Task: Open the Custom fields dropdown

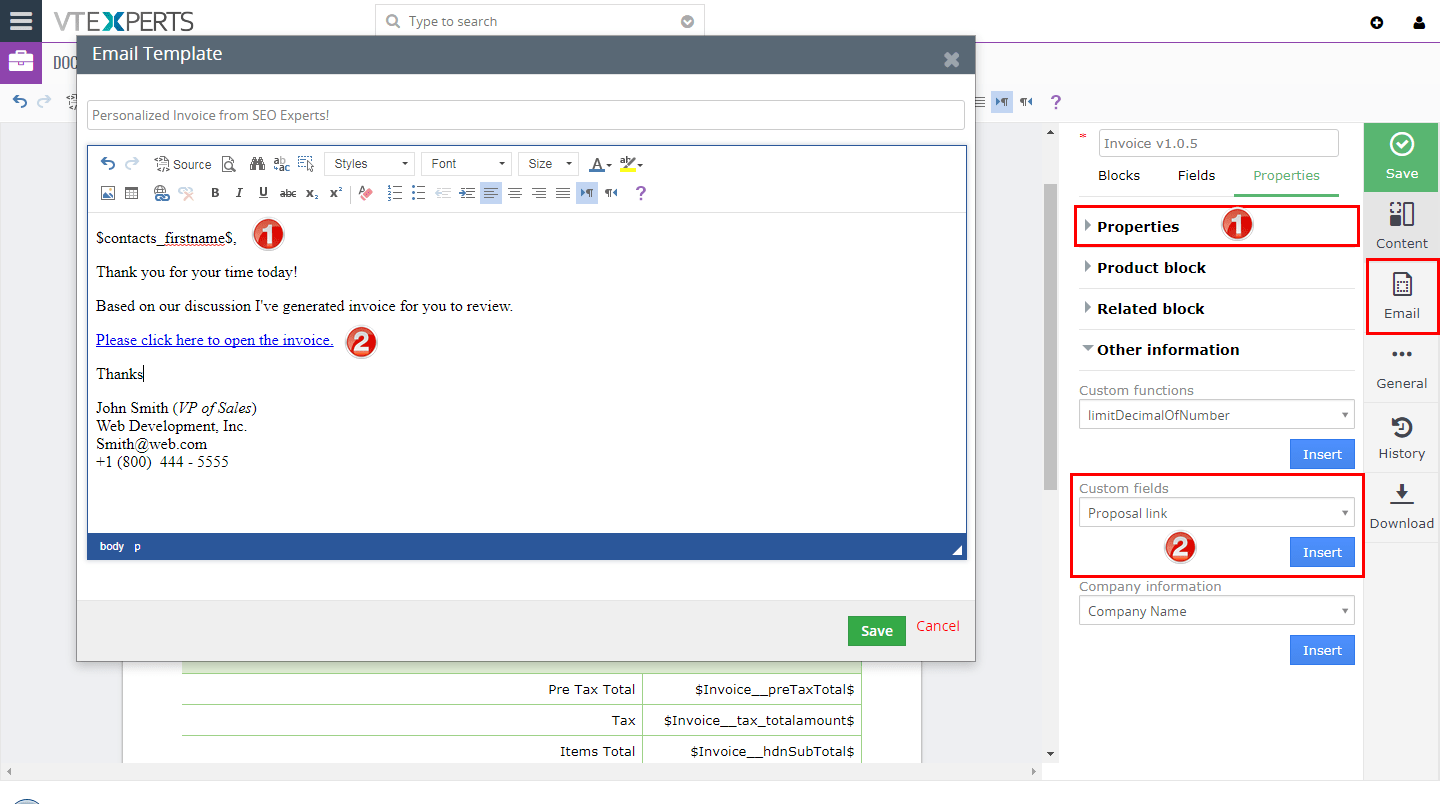Action: pyautogui.click(x=1216, y=512)
